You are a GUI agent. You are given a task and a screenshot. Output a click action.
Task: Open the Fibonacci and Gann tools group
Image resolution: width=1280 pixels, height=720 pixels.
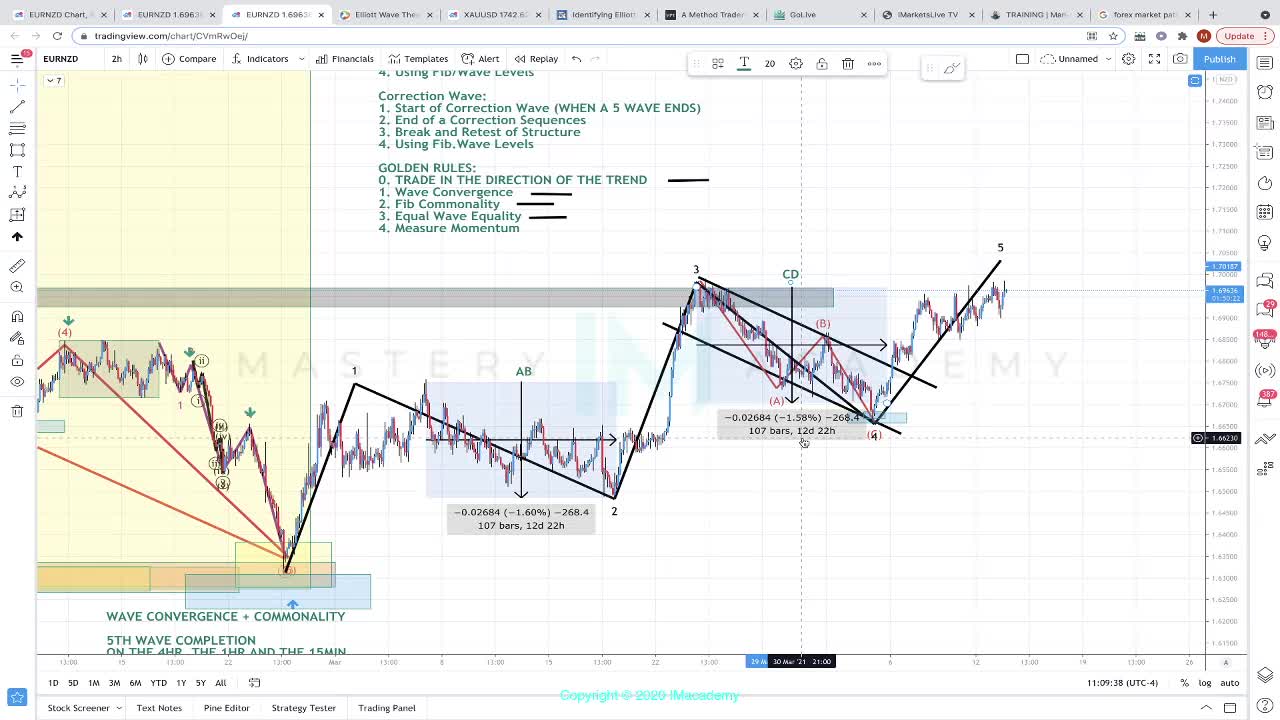click(17, 128)
